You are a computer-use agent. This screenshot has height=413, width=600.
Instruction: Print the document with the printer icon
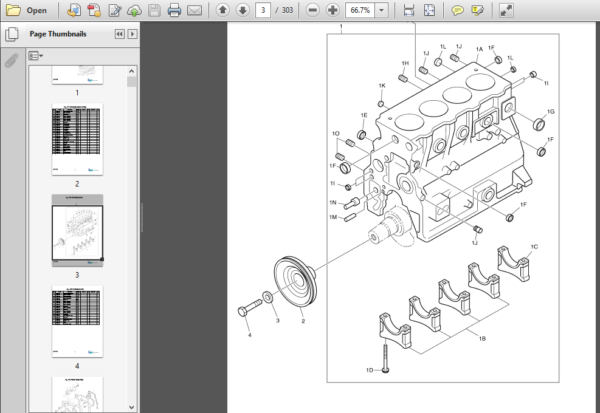[174, 10]
